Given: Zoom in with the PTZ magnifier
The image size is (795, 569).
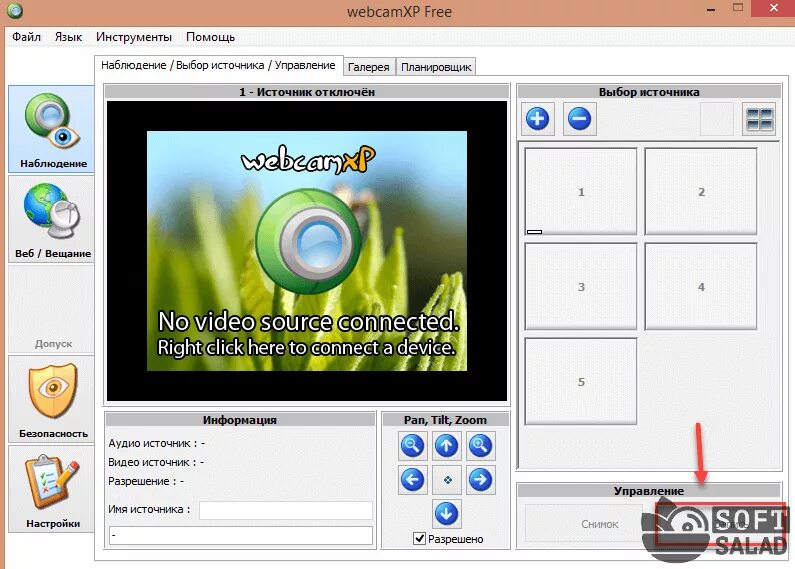Looking at the screenshot, I should pyautogui.click(x=480, y=445).
